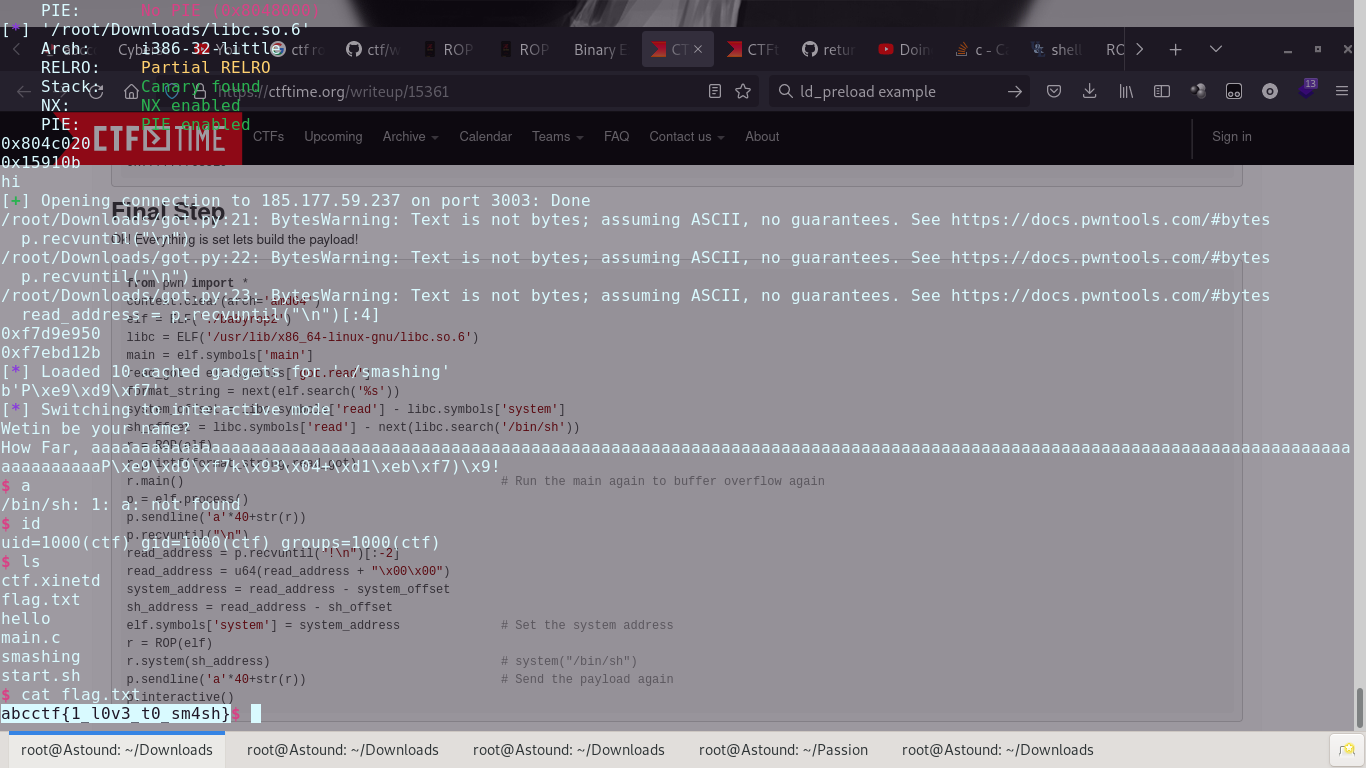This screenshot has width=1366, height=768.
Task: Select the root@Astound ~/Passion terminal tab
Action: [783, 749]
